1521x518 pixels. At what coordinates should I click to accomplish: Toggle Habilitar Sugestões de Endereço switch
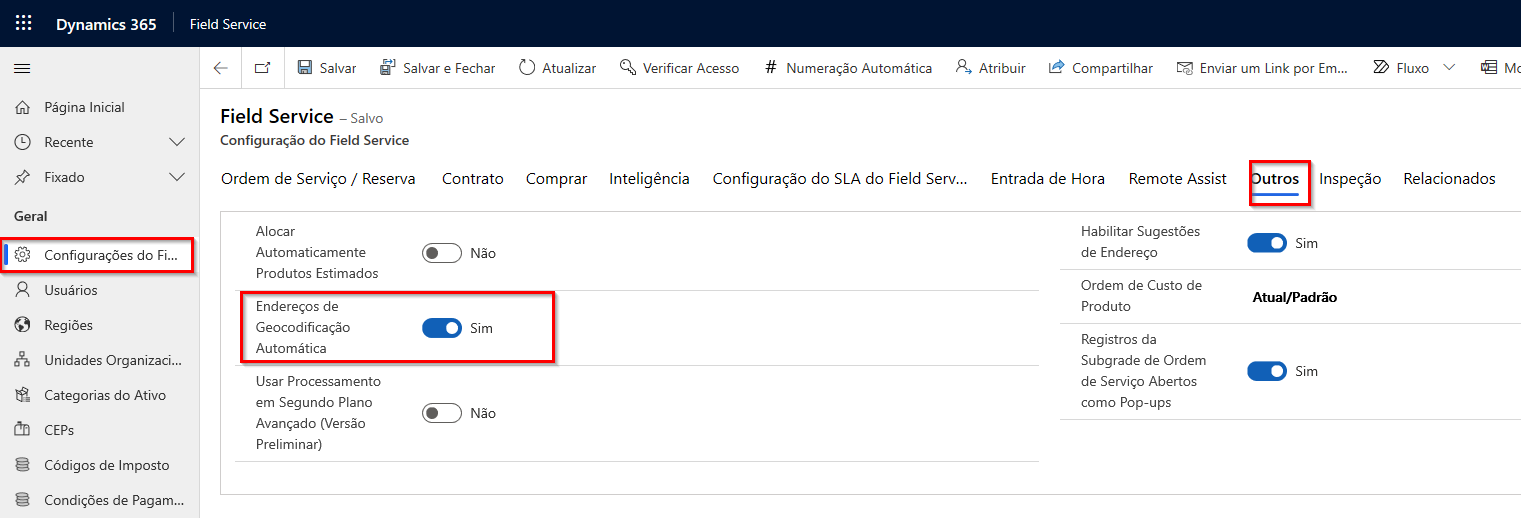[1267, 243]
